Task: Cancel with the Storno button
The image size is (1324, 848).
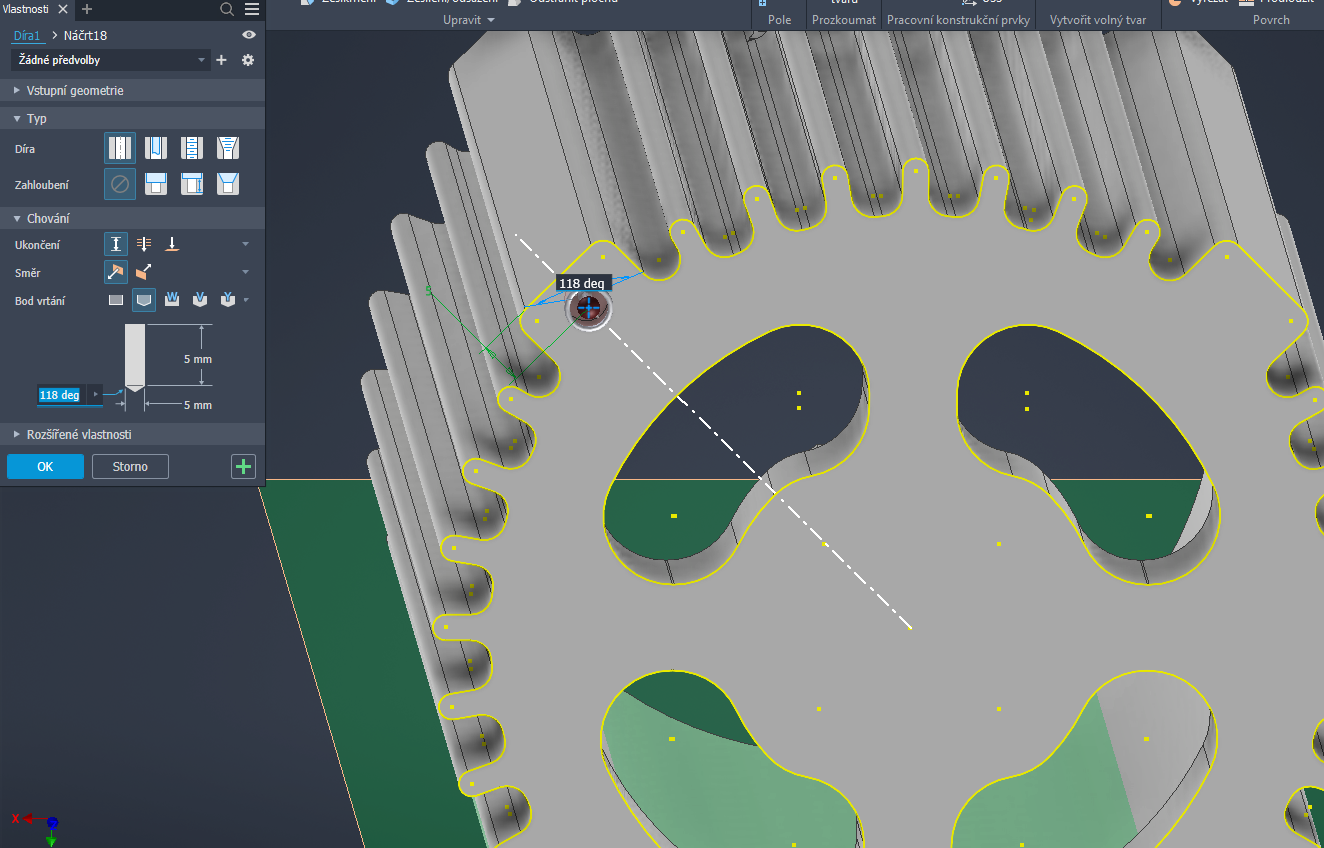Action: (130, 466)
